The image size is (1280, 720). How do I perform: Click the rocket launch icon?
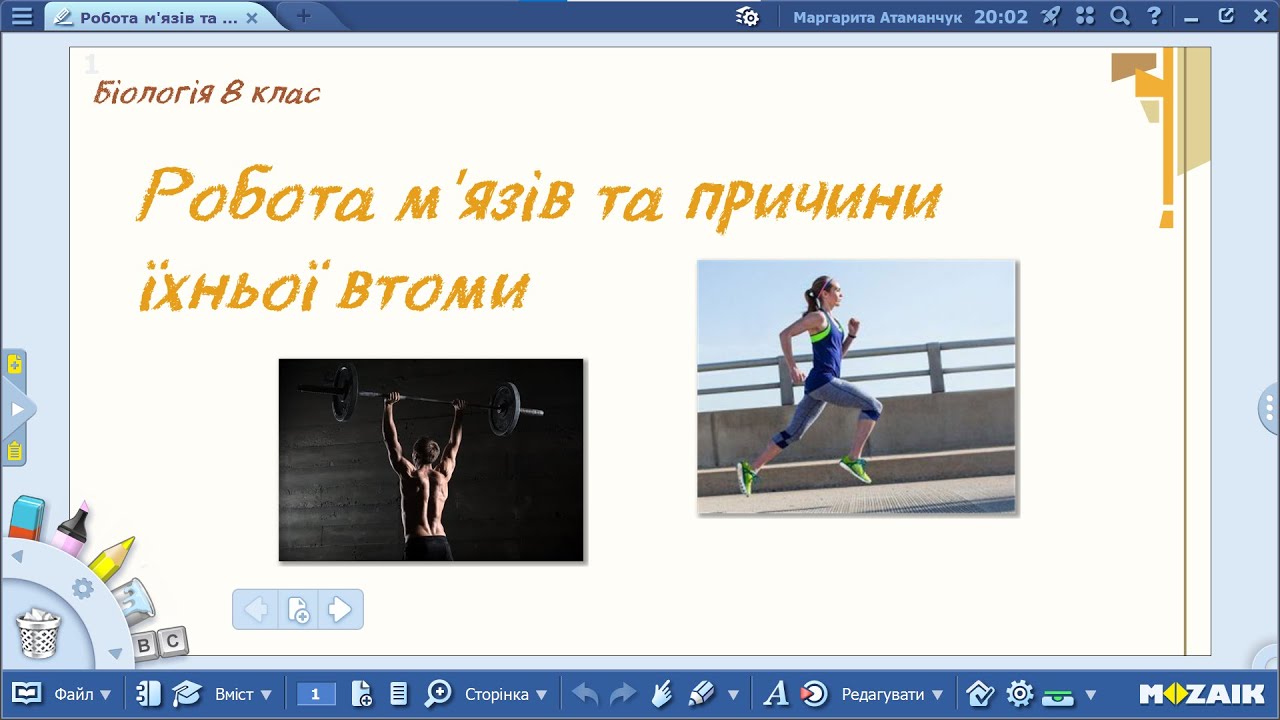[1051, 16]
